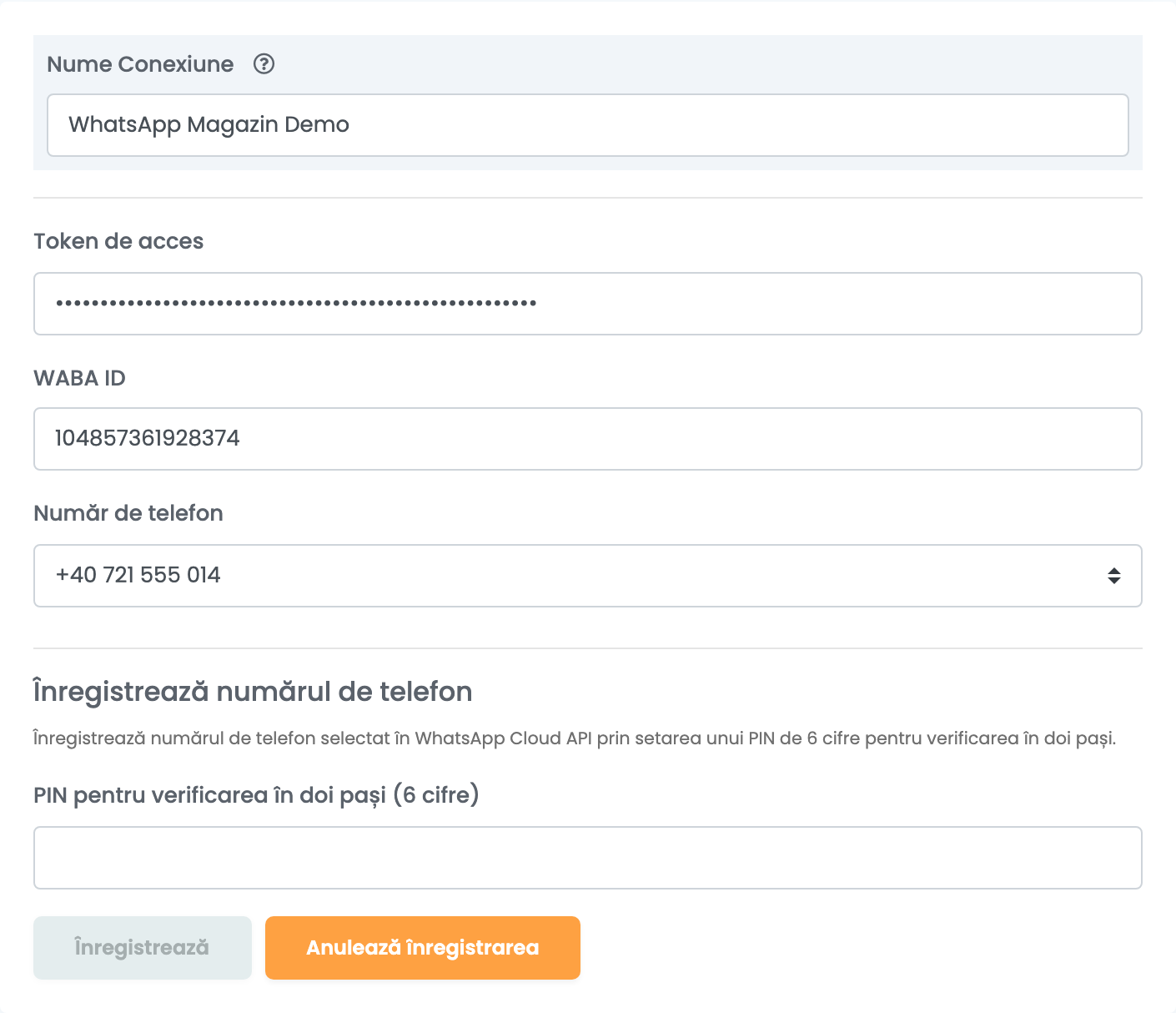Click the 'Înregistrează numărul de telefon' heading
Screen dimensions: 1176x1013
[x=253, y=692]
